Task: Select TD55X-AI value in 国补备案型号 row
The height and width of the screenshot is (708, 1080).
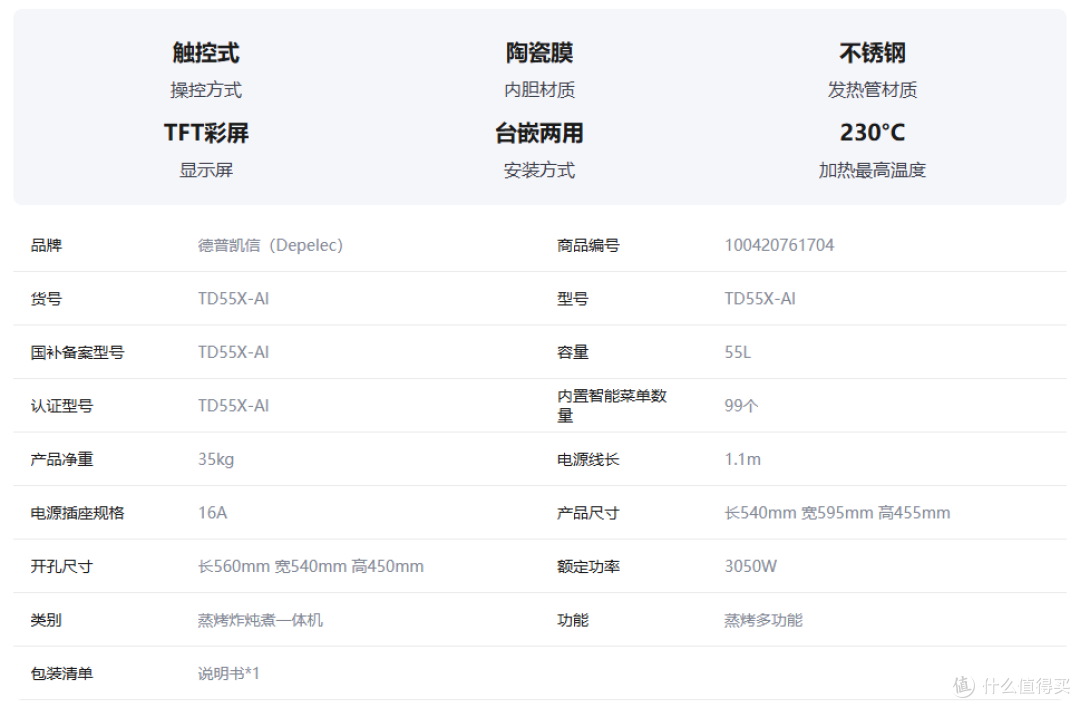Action: pos(233,353)
